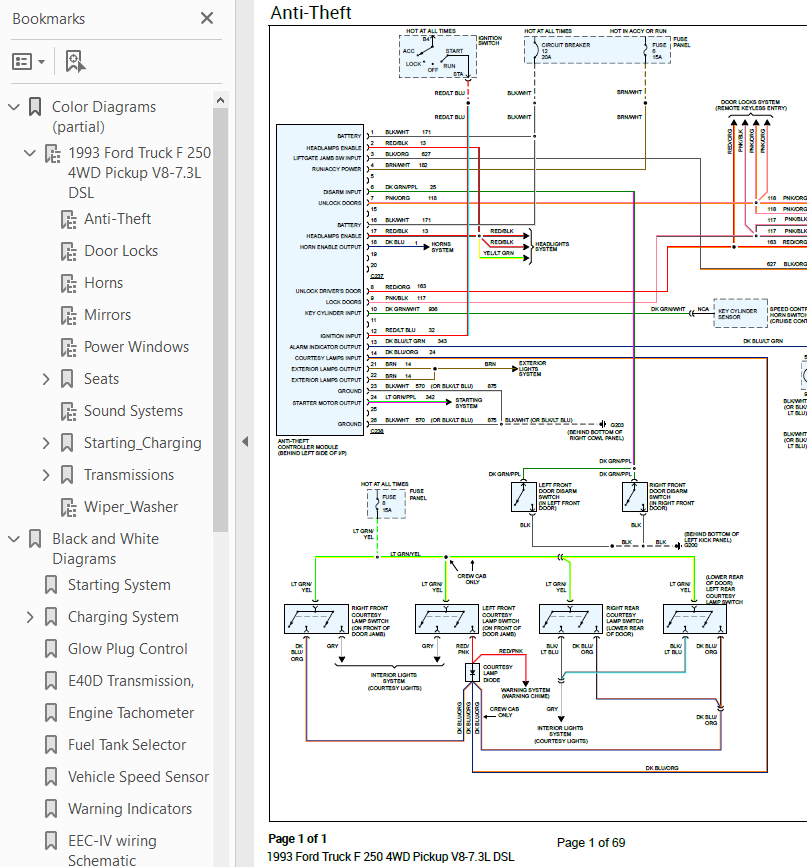Click the Anti-Theft bookmark icon
The image size is (807, 867).
coord(69,220)
